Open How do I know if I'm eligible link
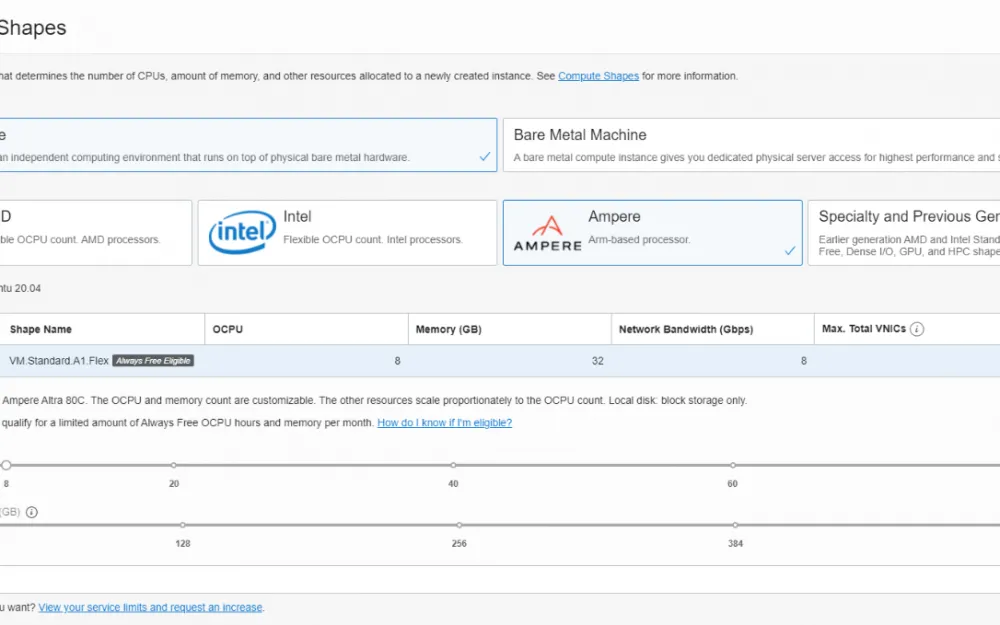This screenshot has height=625, width=1000. click(445, 423)
